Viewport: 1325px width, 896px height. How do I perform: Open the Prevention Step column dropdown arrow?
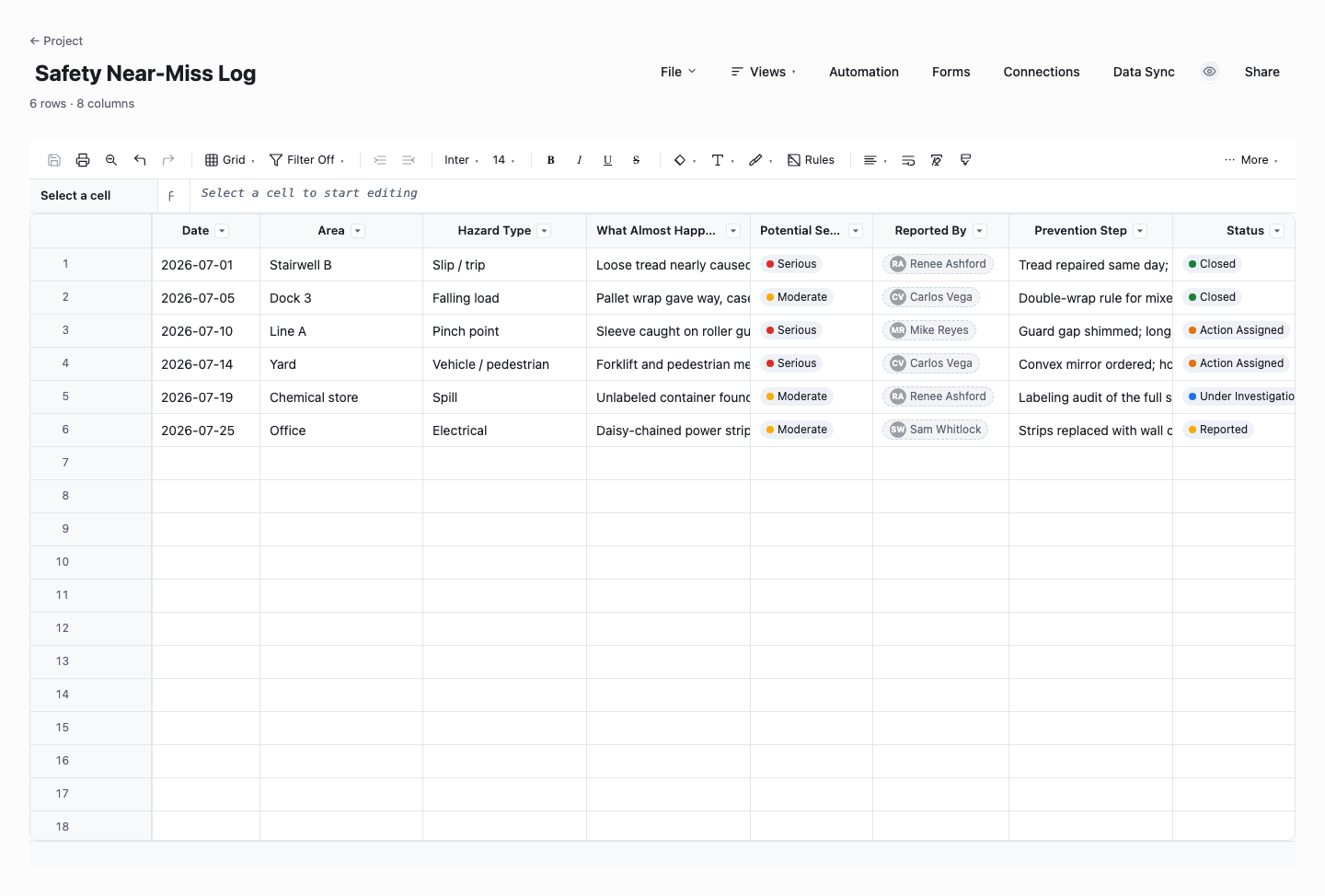point(1140,231)
